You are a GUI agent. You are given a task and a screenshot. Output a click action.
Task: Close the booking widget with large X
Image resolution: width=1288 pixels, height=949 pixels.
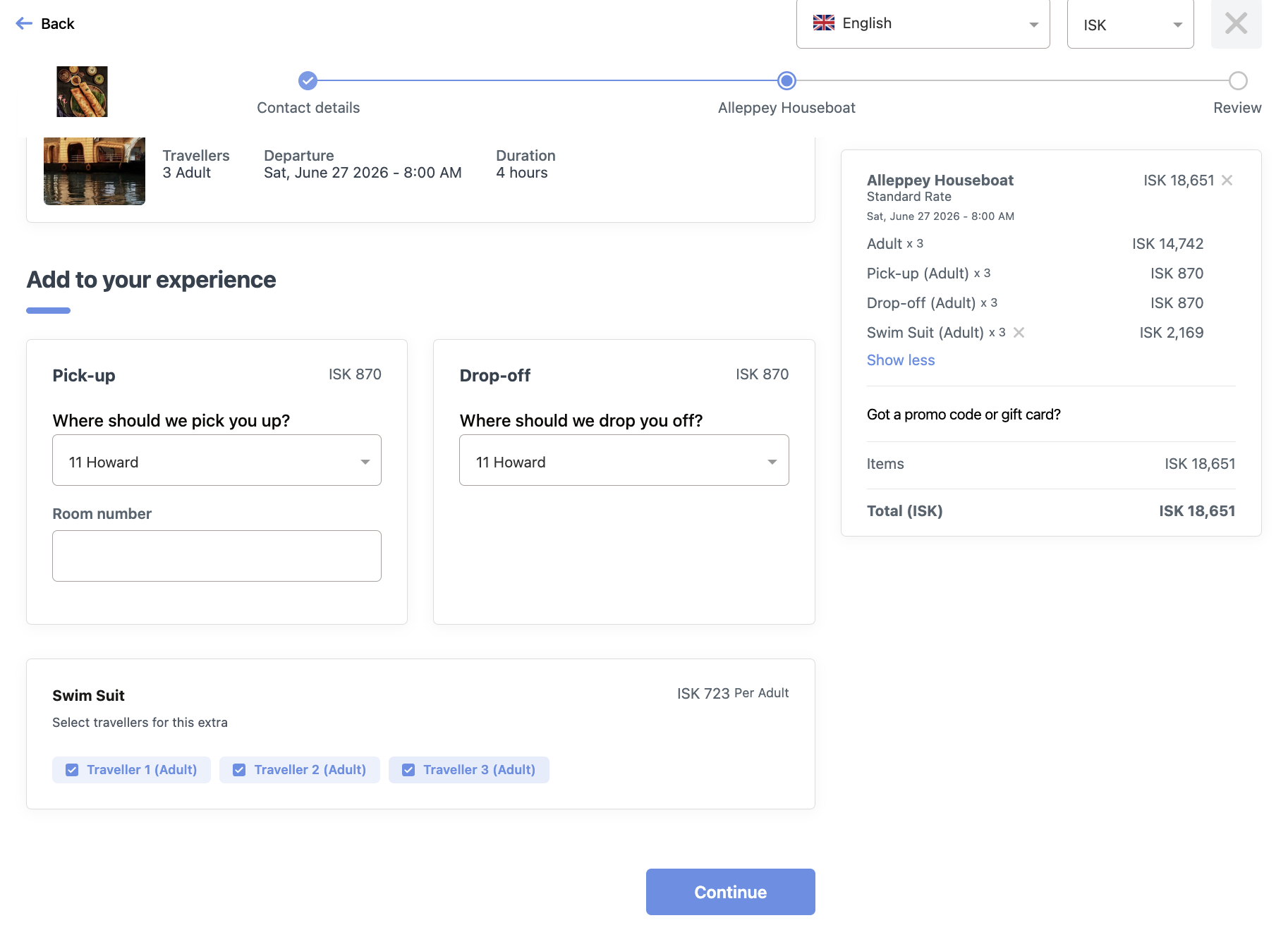click(x=1236, y=23)
